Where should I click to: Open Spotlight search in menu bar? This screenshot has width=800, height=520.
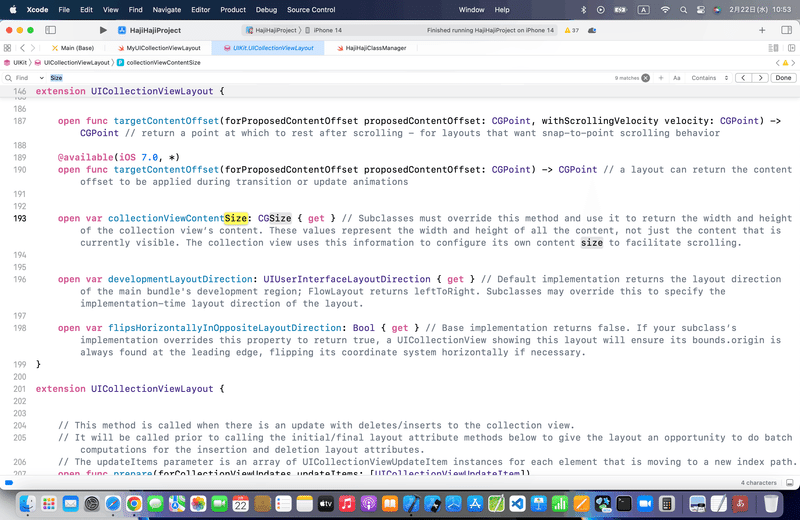pos(683,10)
